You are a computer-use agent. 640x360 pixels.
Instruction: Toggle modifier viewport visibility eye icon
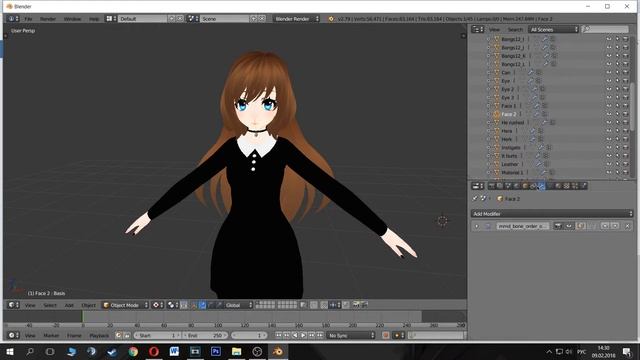click(569, 226)
